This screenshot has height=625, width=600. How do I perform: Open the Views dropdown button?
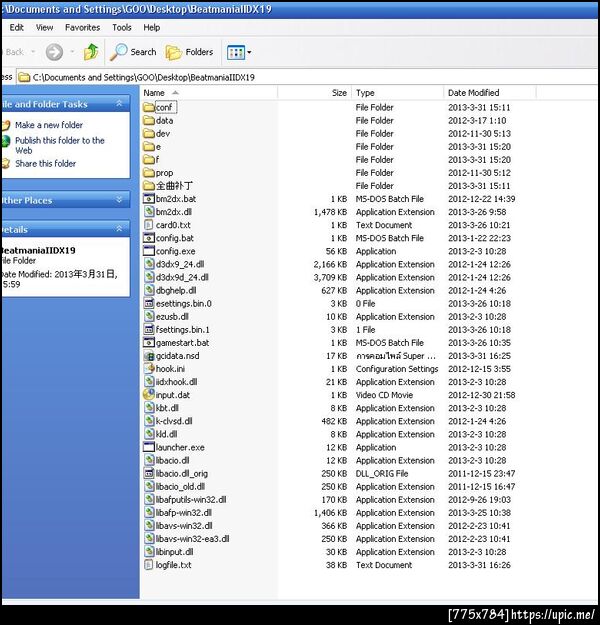(x=239, y=52)
